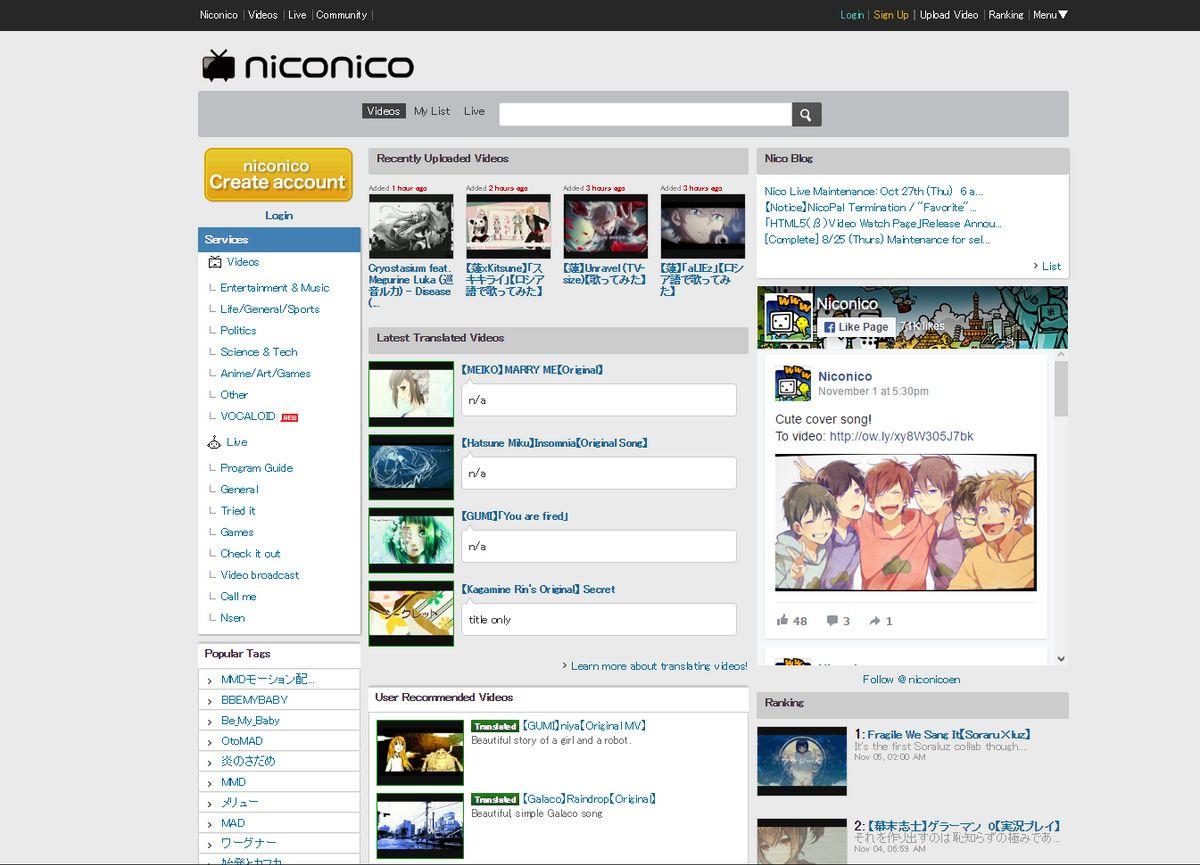Select the Live search tab

tap(474, 111)
